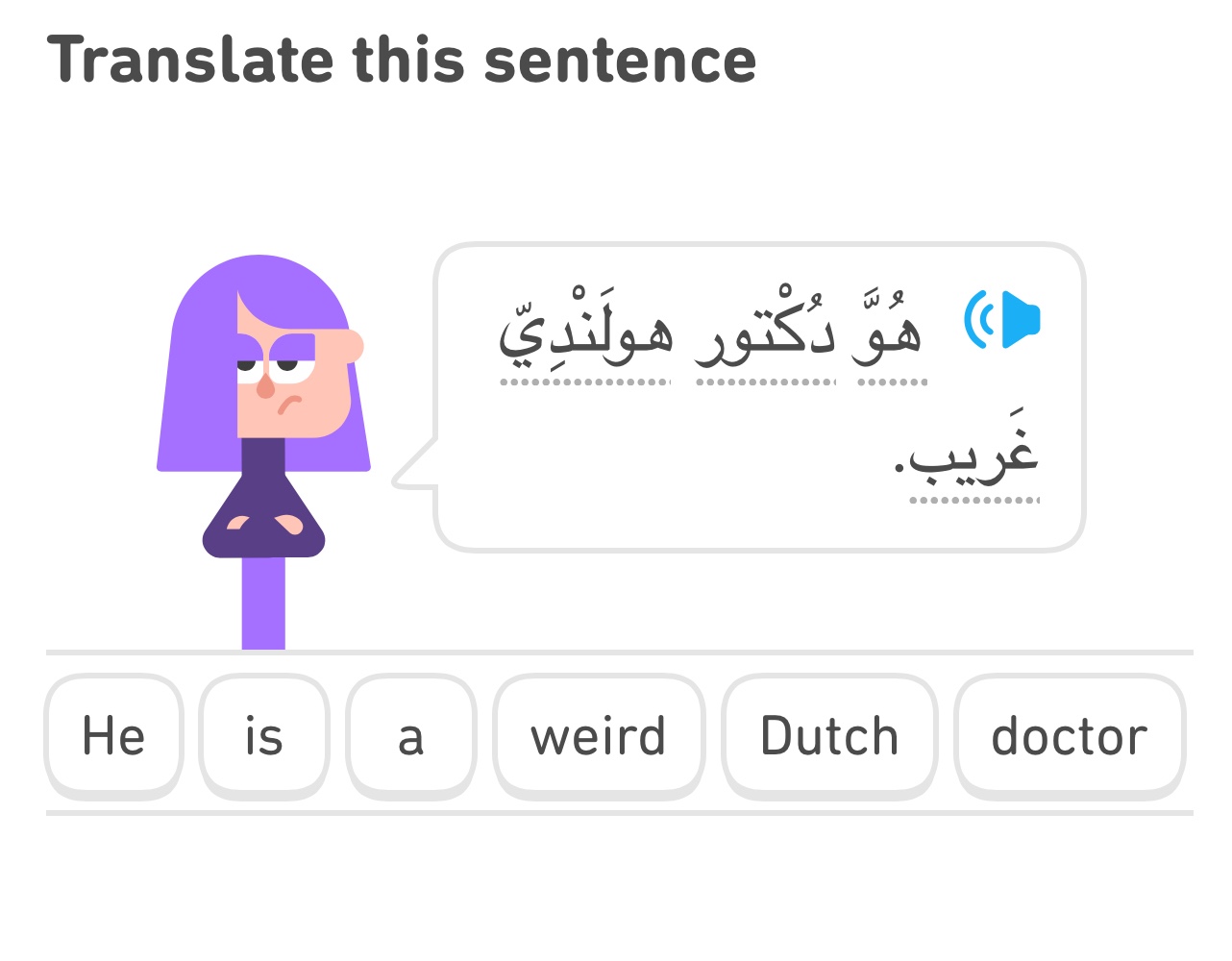This screenshot has height=961, width=1232.
Task: Select the "Dutch" word tile
Action: point(829,736)
